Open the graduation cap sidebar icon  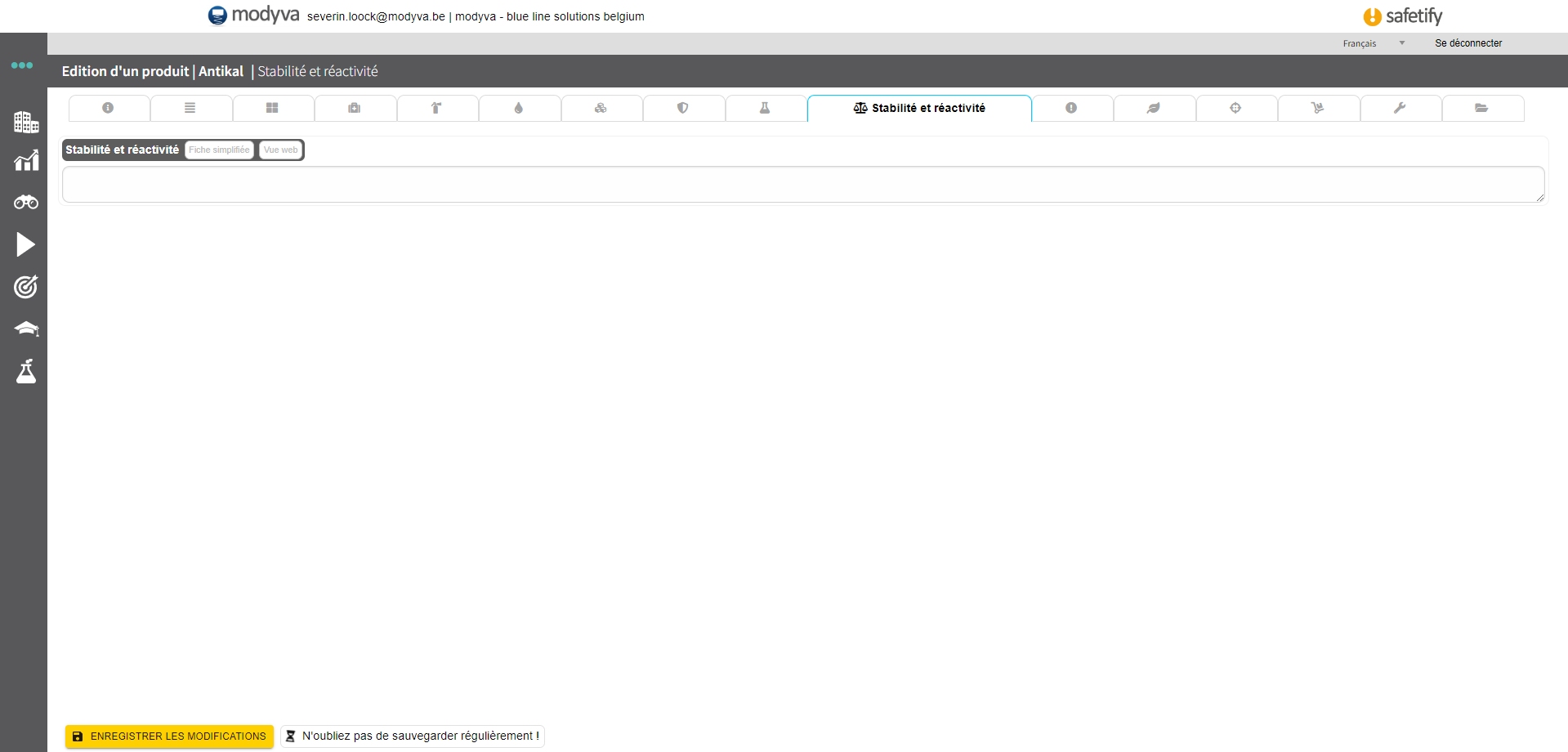coord(26,329)
